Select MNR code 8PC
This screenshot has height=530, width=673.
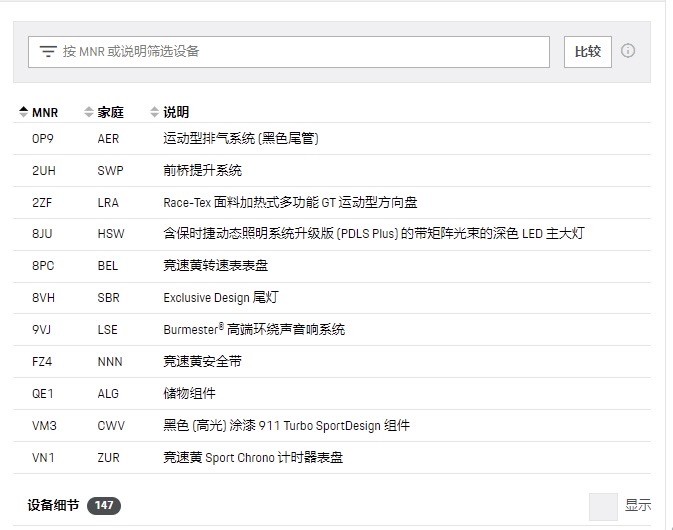click(43, 266)
